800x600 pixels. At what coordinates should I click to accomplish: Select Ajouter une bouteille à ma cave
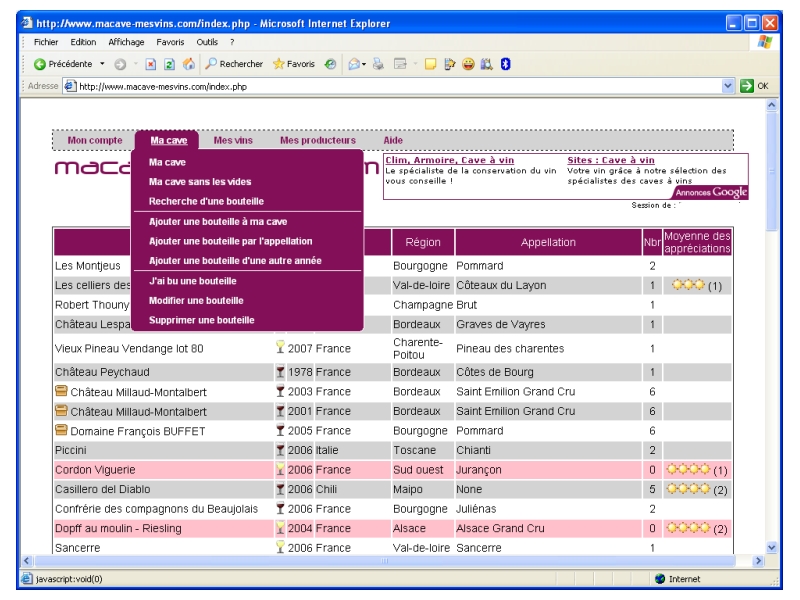tap(218, 221)
